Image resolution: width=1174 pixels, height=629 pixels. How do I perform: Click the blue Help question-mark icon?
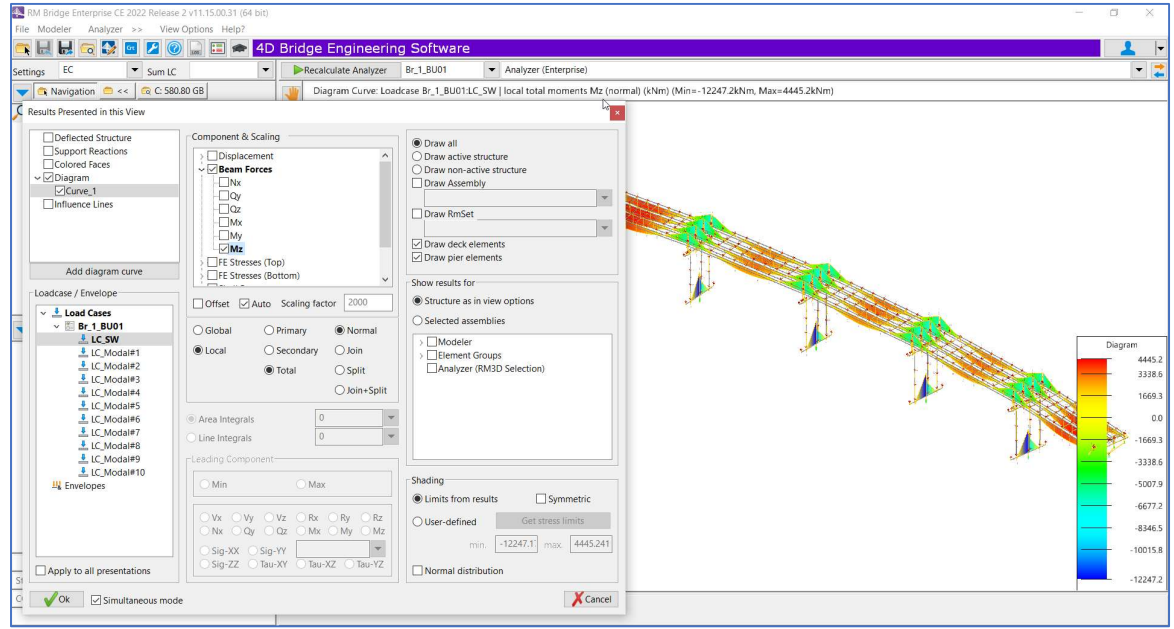point(176,48)
